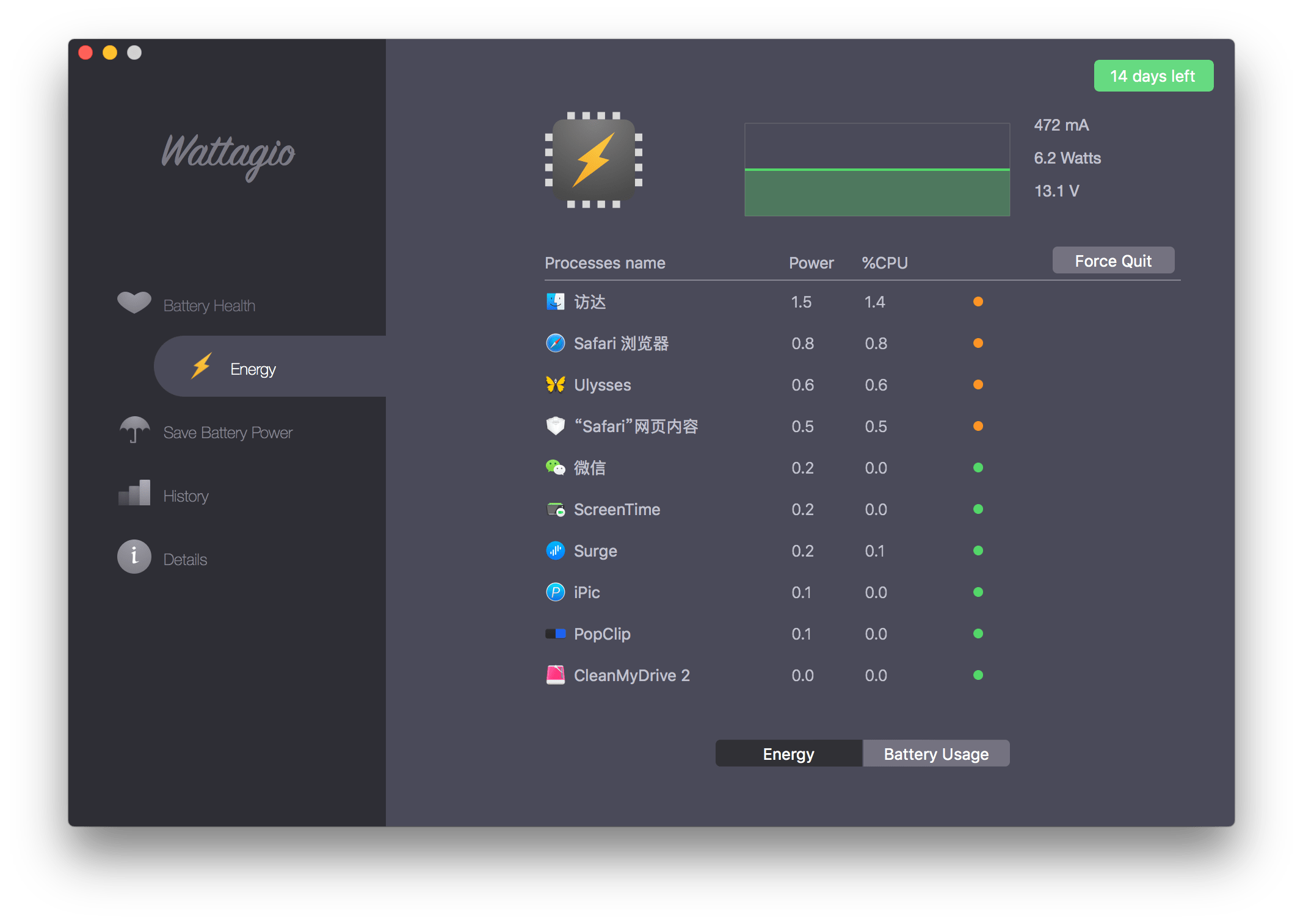Select the CleanMyDrive 2 process name
Viewport: 1303px width, 924px height.
tap(632, 675)
